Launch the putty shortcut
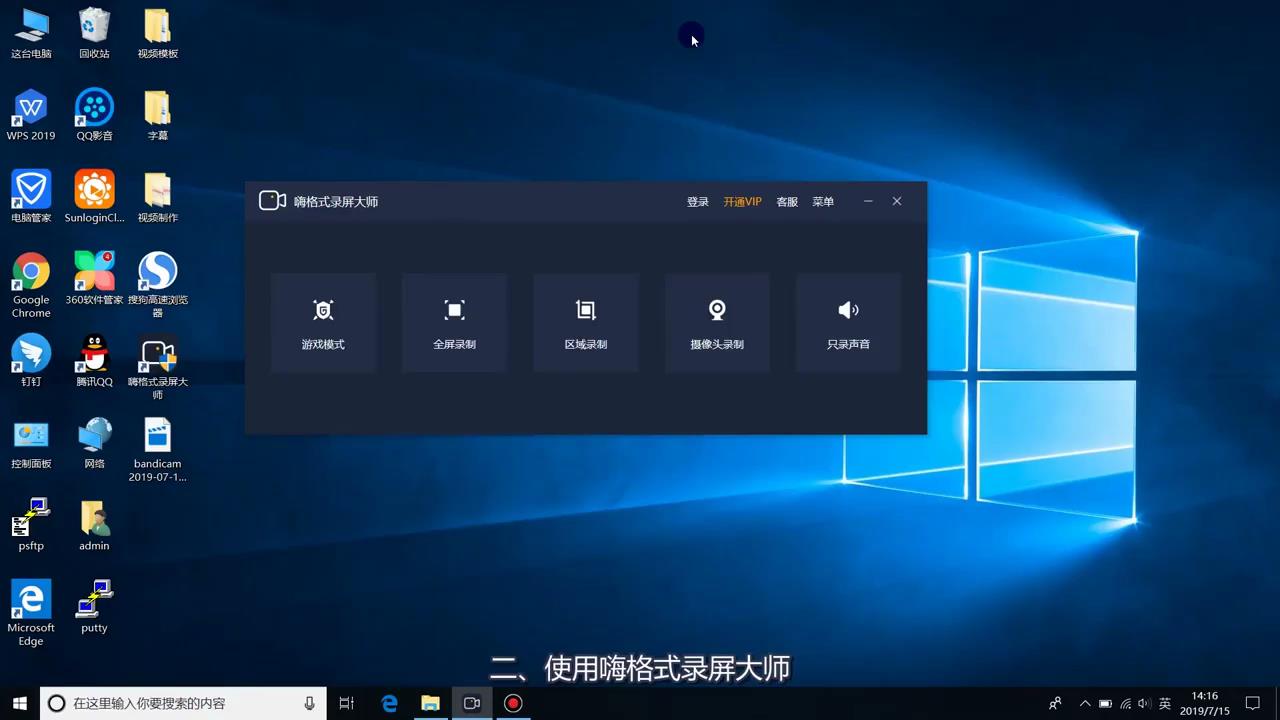Image resolution: width=1280 pixels, height=720 pixels. point(94,607)
